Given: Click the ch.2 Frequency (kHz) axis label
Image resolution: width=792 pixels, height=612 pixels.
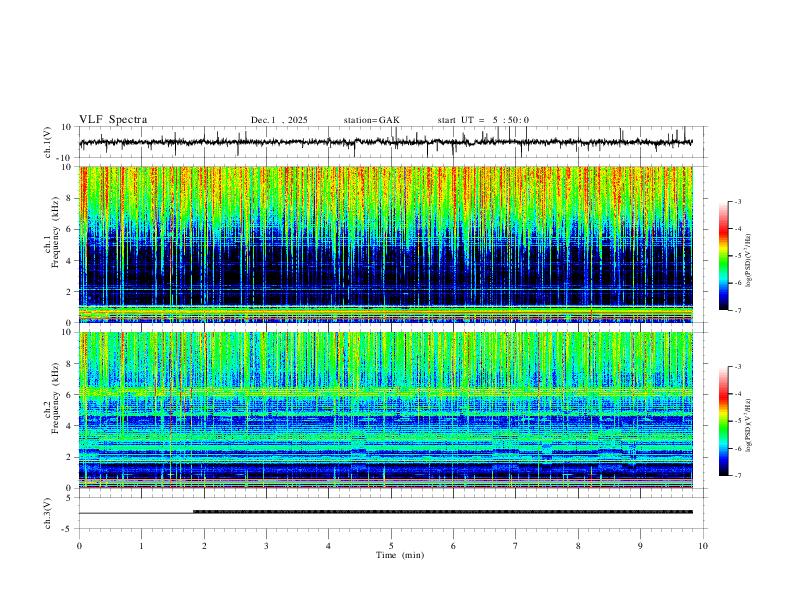Looking at the screenshot, I should (51, 398).
